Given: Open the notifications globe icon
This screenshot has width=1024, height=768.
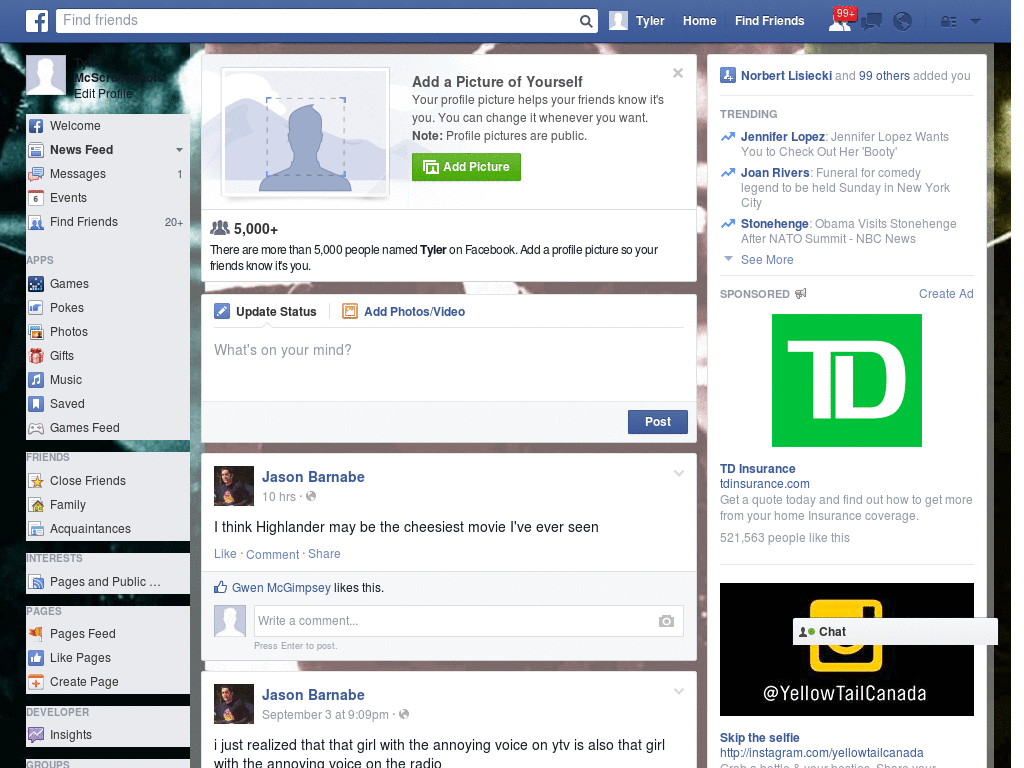Looking at the screenshot, I should point(902,22).
